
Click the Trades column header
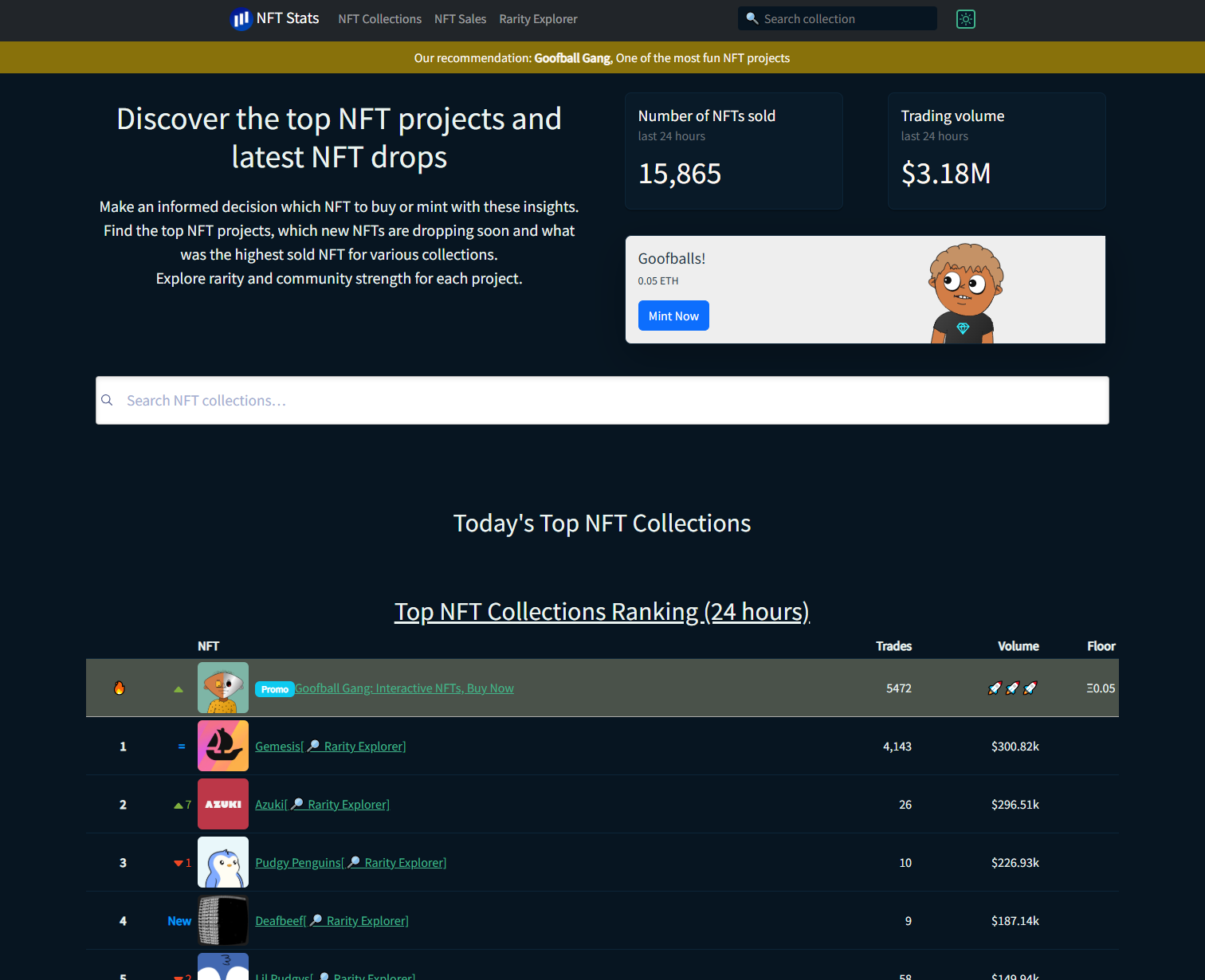point(893,646)
